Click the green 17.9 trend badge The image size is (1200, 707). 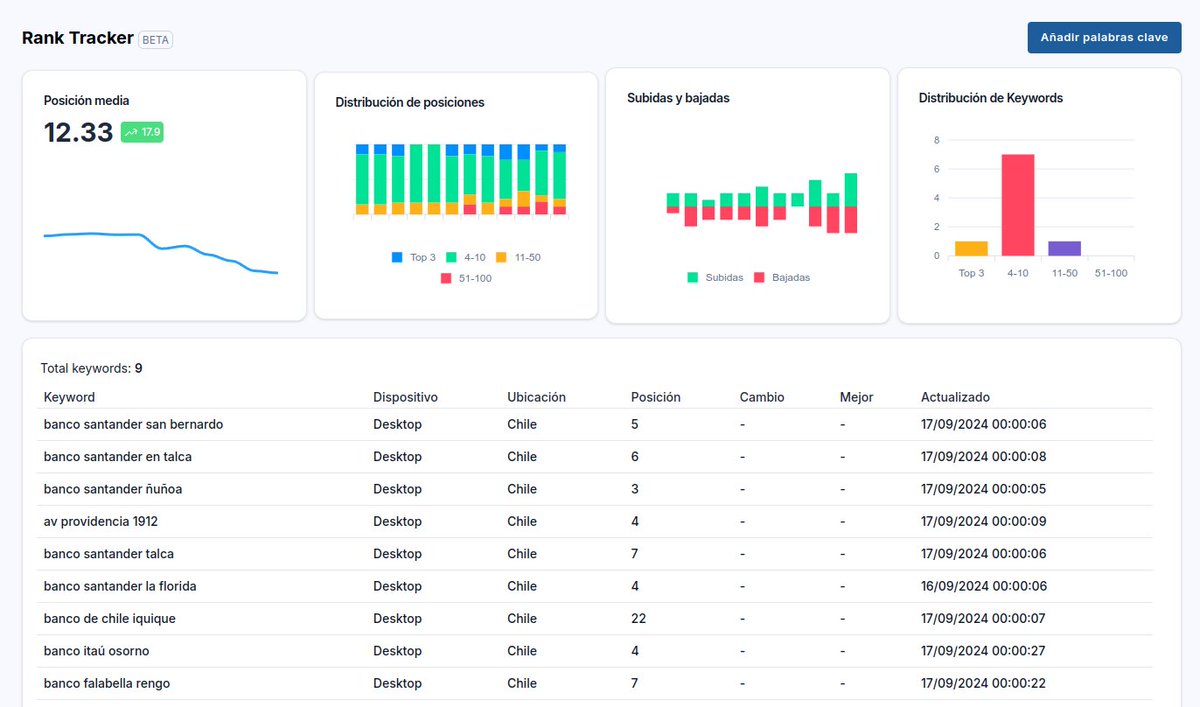click(142, 132)
